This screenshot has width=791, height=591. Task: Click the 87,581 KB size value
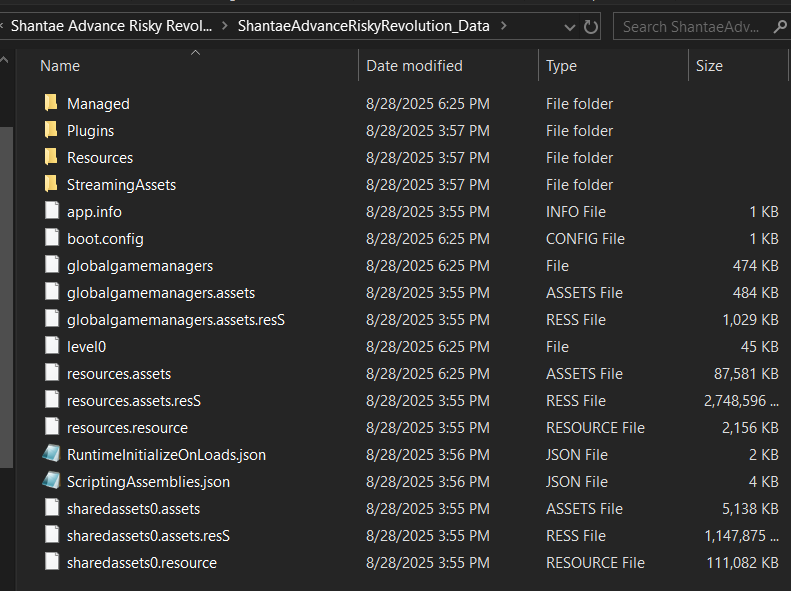746,374
